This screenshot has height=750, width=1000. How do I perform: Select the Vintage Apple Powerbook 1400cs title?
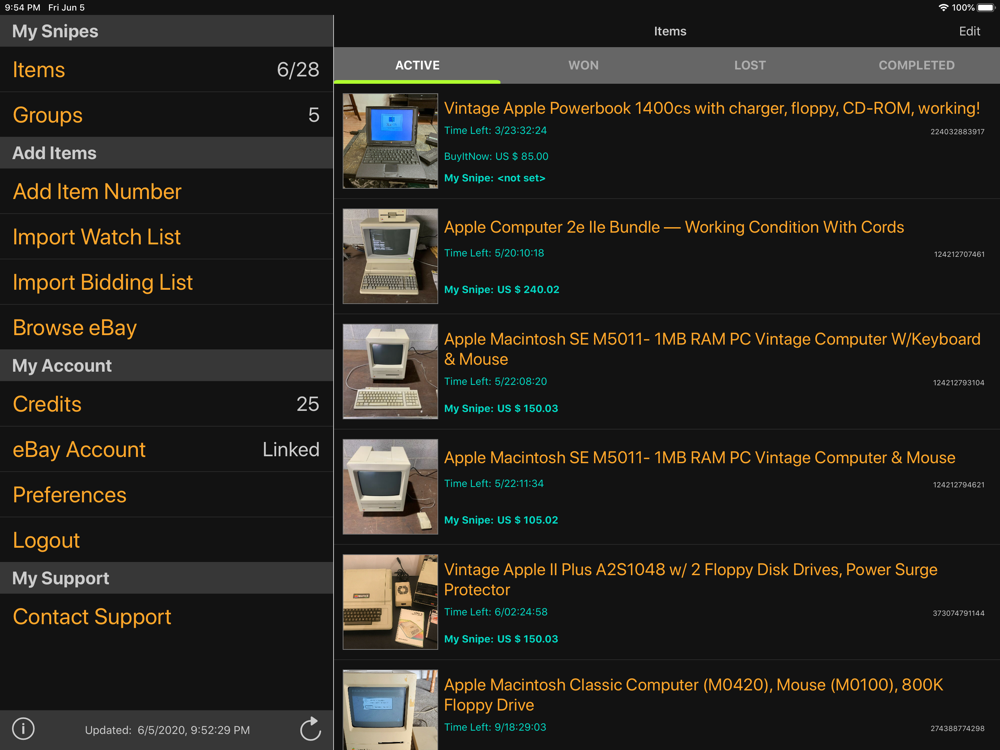point(712,108)
